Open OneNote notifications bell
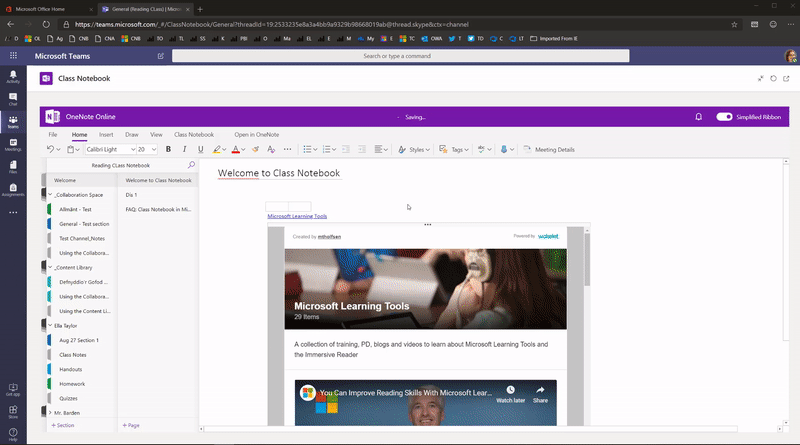Image resolution: width=800 pixels, height=445 pixels. [x=698, y=117]
